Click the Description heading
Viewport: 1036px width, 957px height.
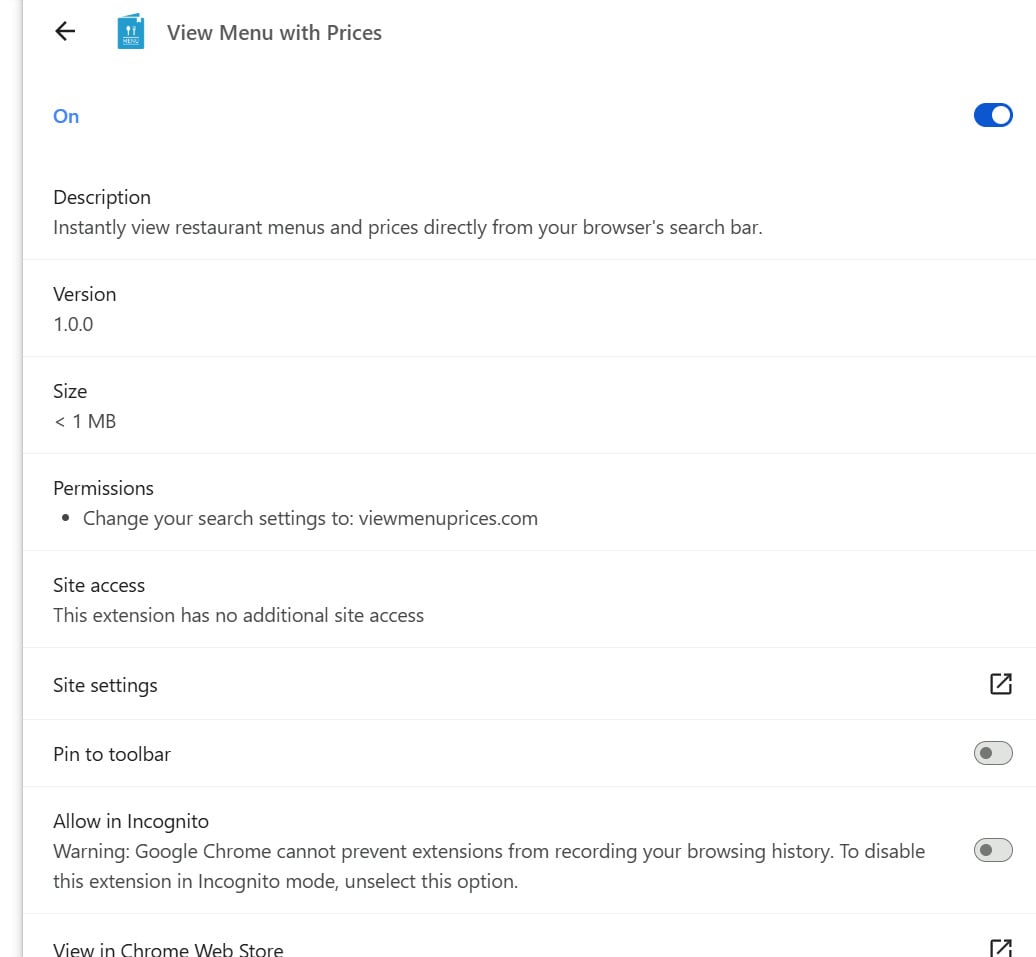point(102,197)
